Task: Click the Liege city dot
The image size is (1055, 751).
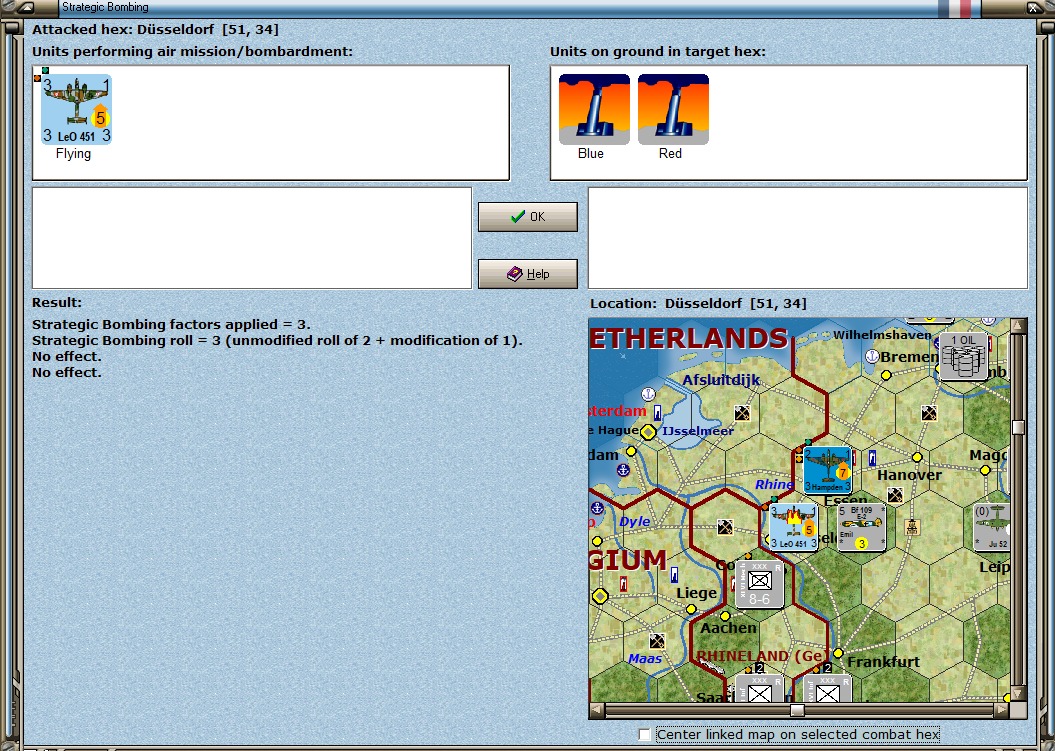Action: tap(691, 609)
